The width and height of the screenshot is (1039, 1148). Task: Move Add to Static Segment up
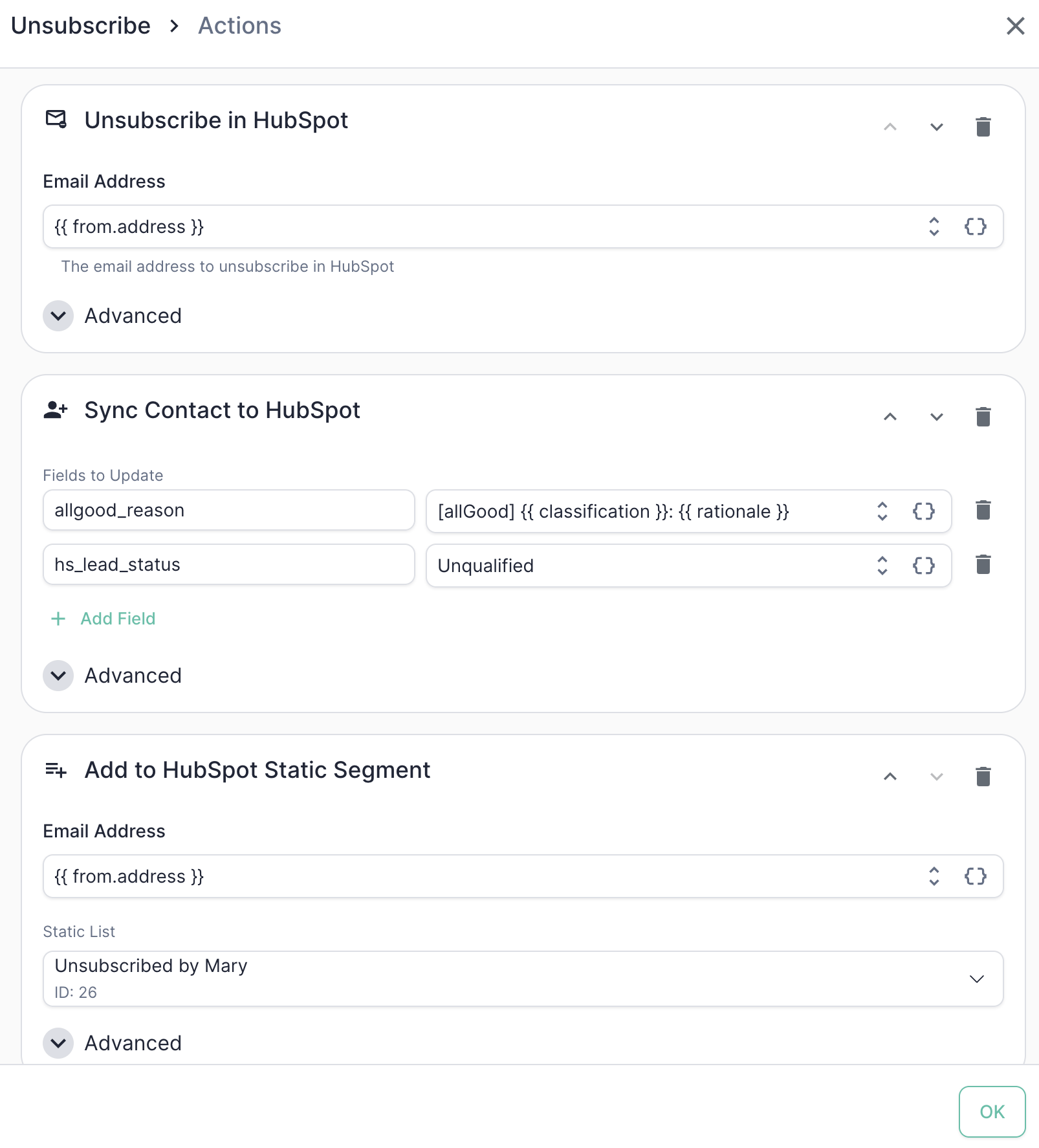coord(890,777)
